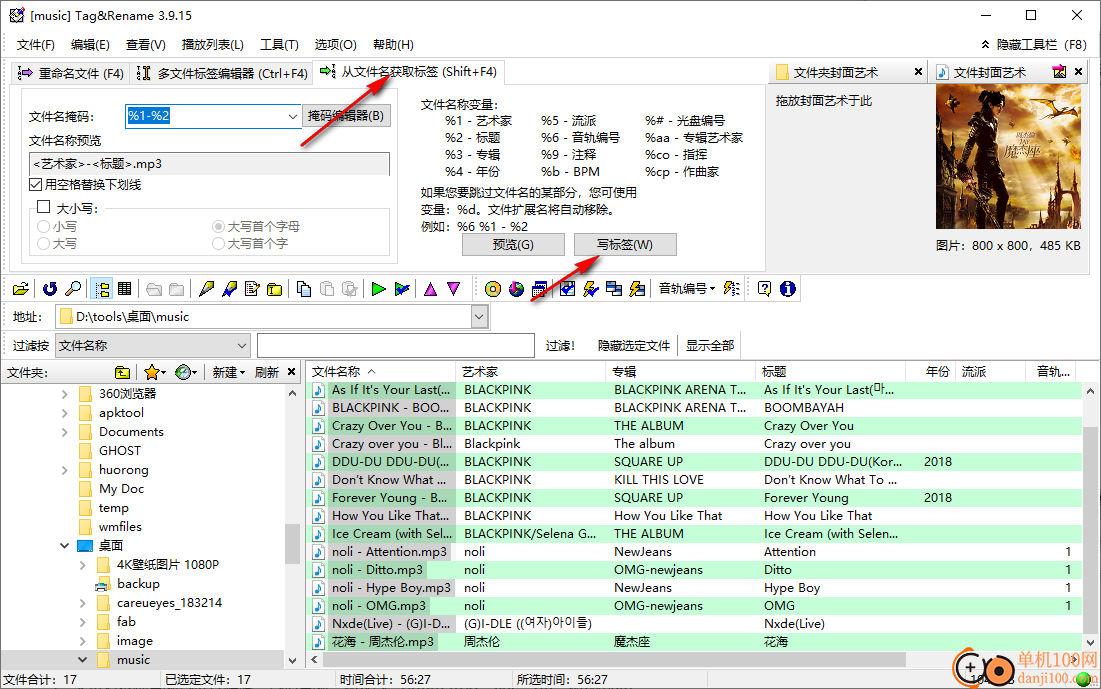Open the question mark help icon
The image size is (1101, 689).
[765, 289]
